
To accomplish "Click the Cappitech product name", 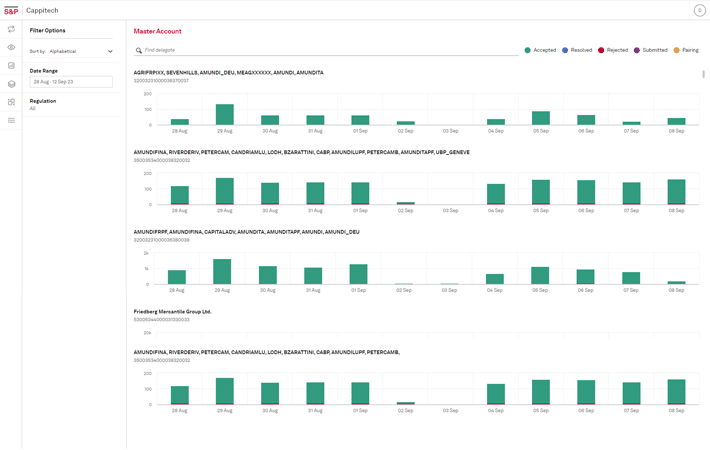I will [42, 10].
